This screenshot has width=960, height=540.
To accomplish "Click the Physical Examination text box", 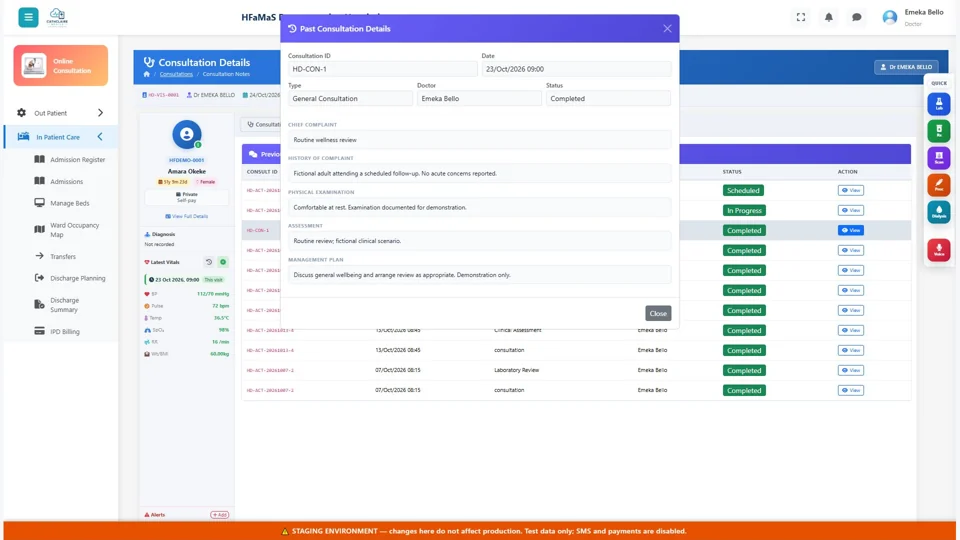I will coord(479,208).
